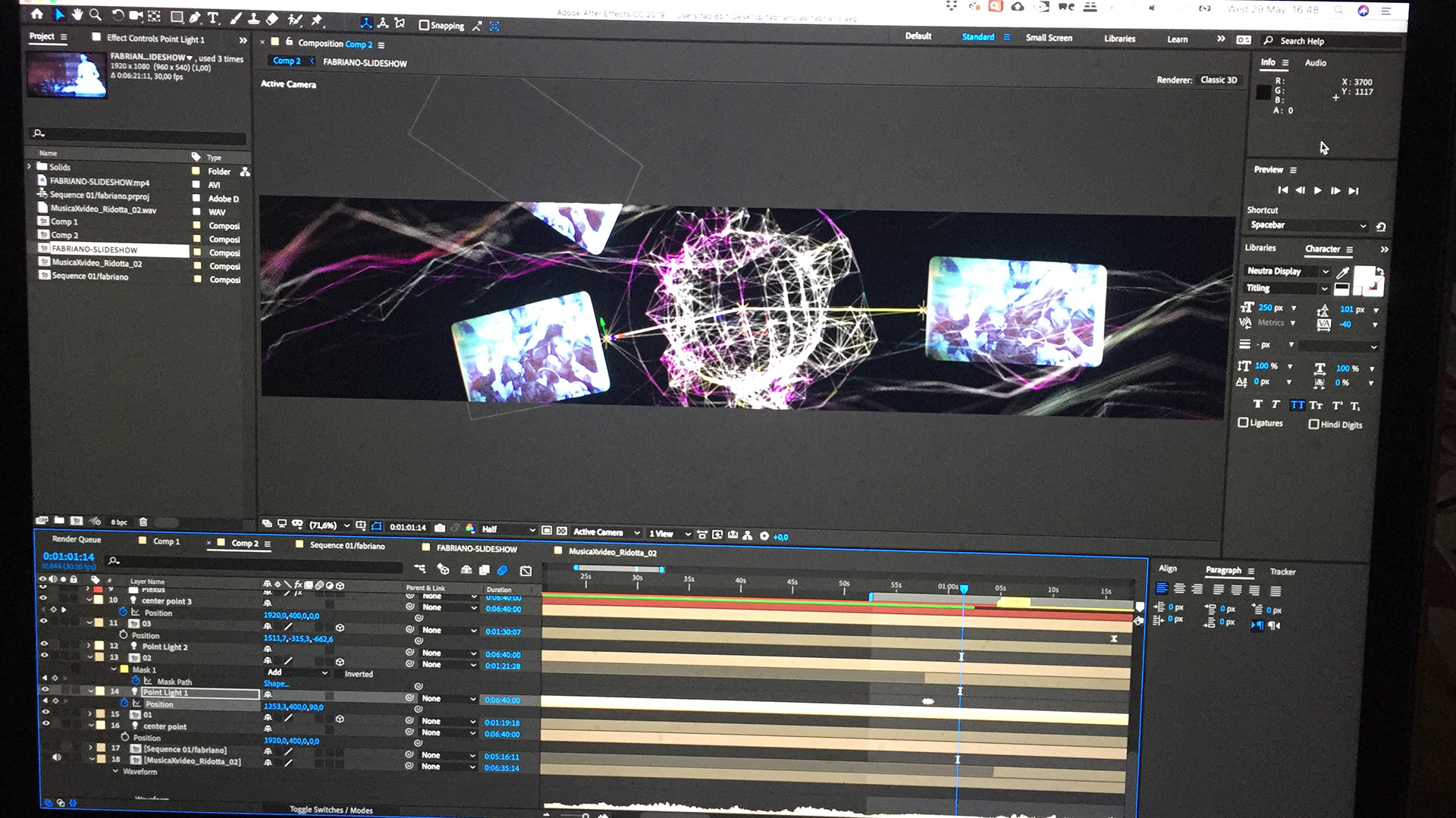1456x818 pixels.
Task: Open the Neutra Display font family dropdown
Action: tap(1288, 271)
